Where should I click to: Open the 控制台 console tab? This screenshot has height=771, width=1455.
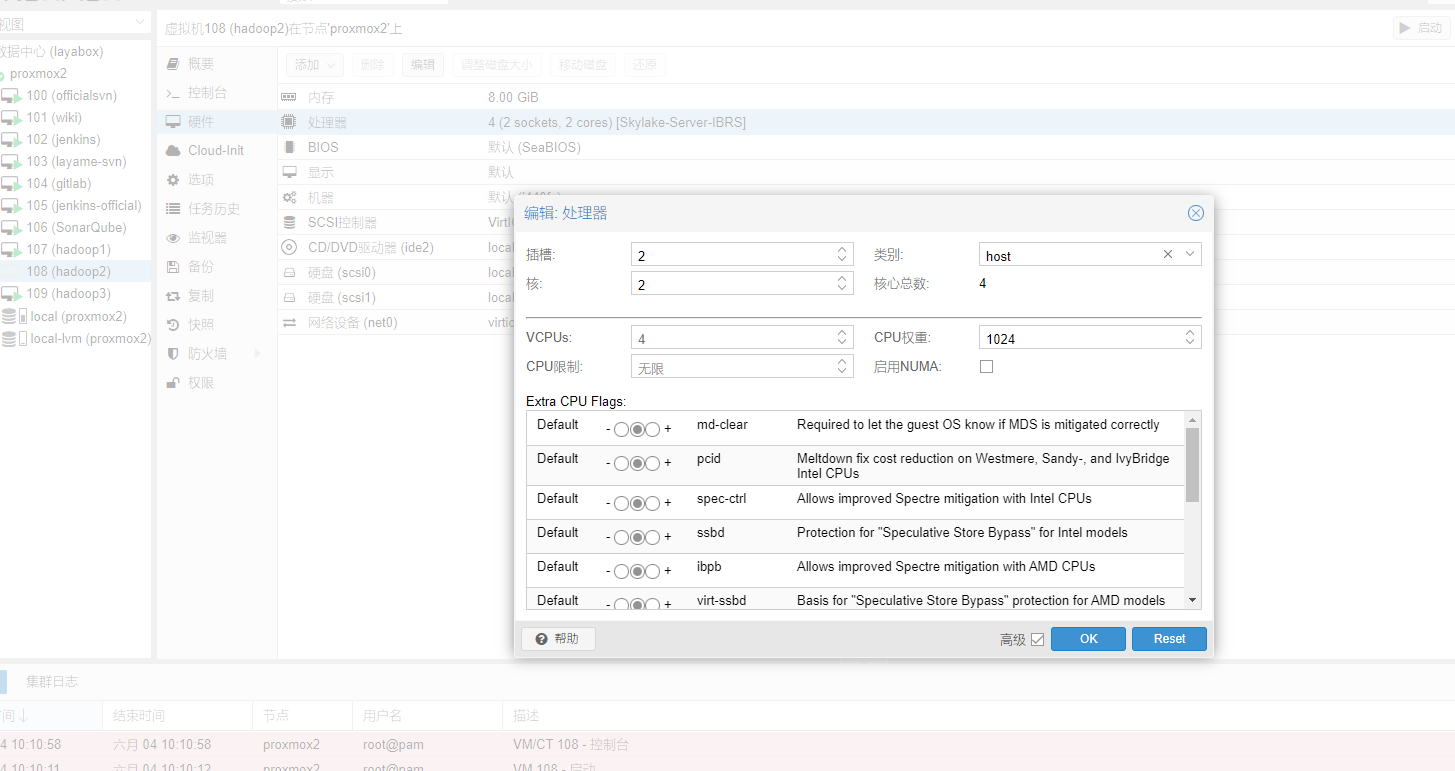(216, 92)
